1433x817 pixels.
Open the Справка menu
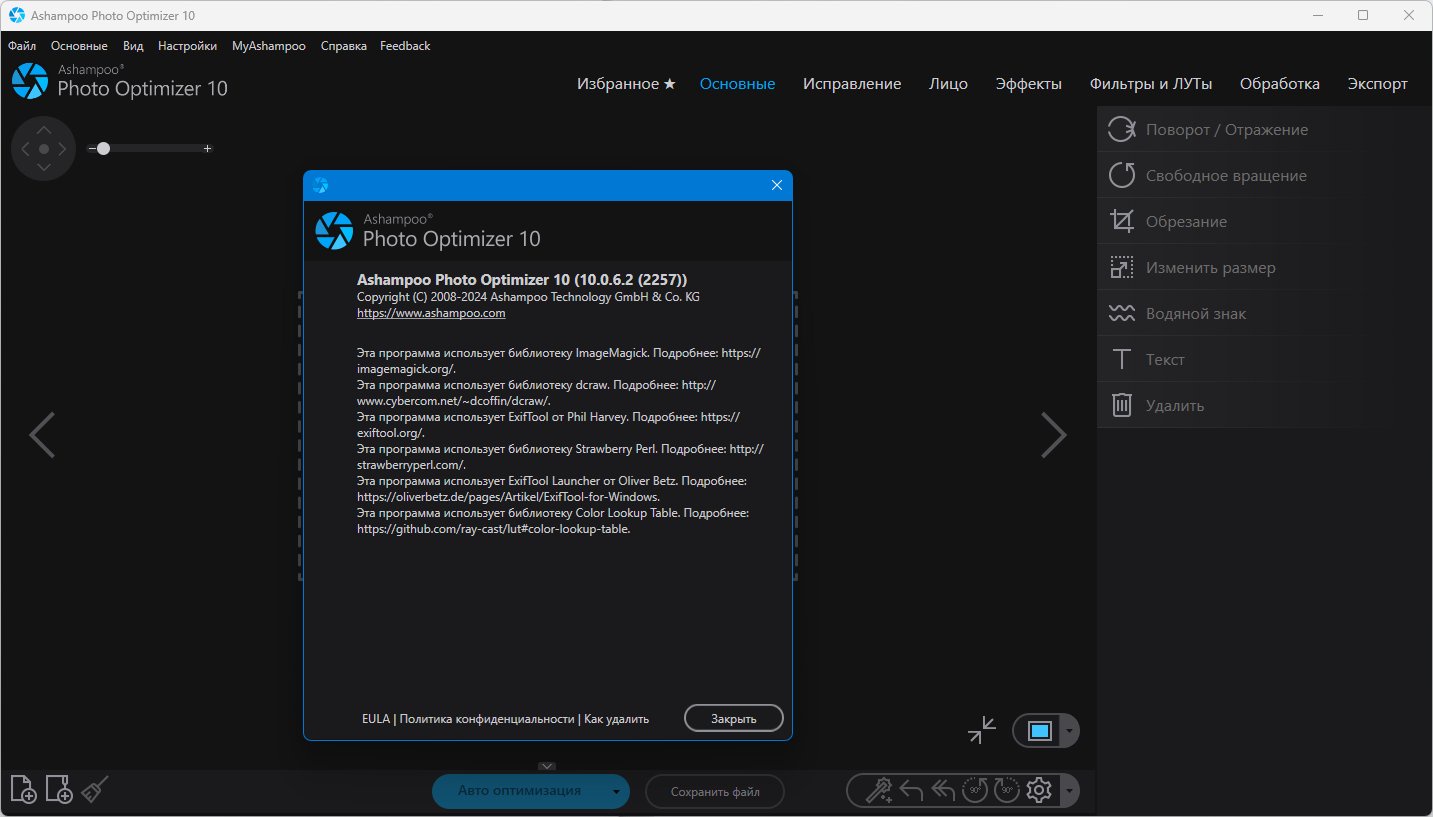tap(344, 46)
